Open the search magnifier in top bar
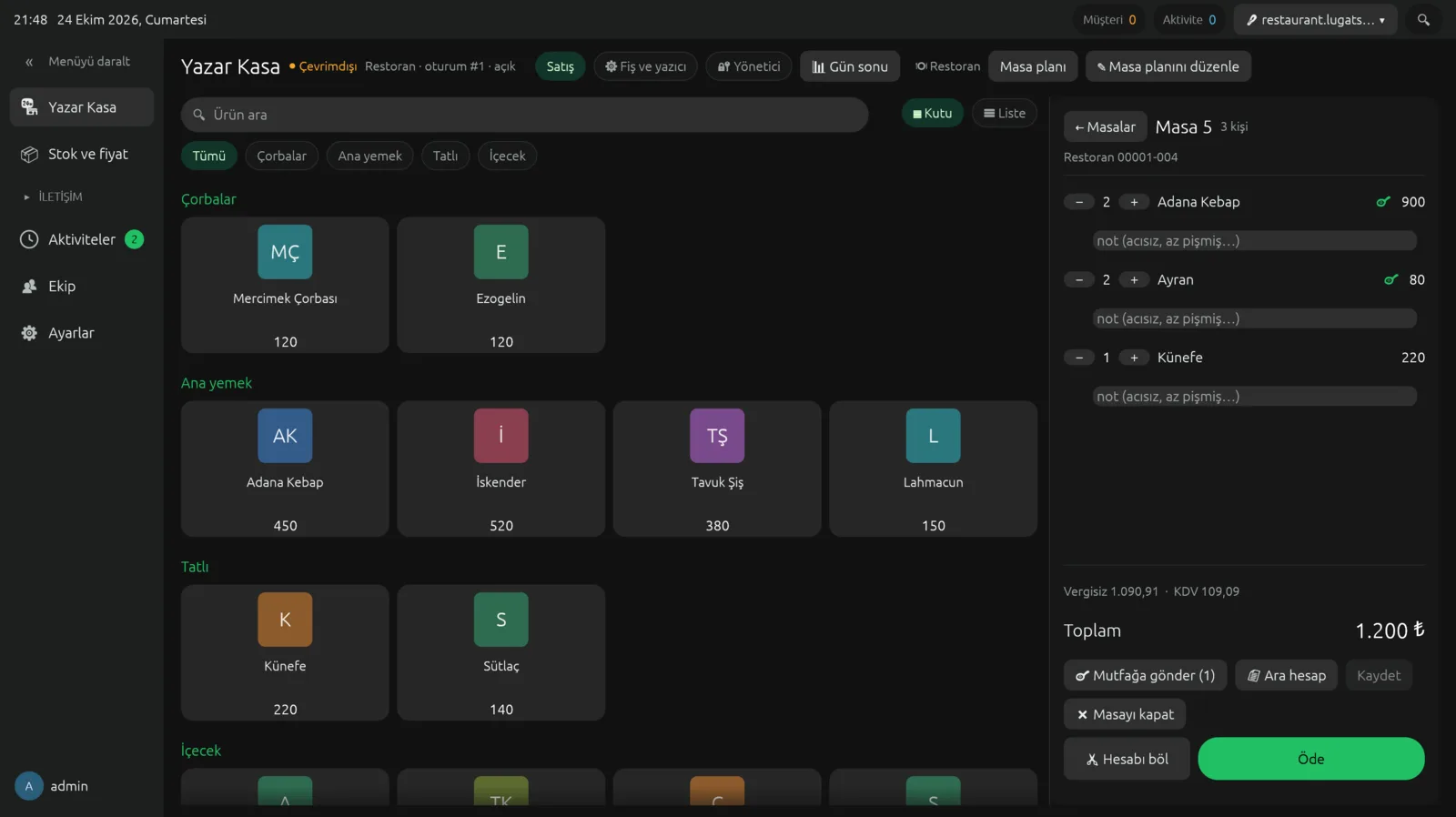The image size is (1456, 817). point(1423,20)
